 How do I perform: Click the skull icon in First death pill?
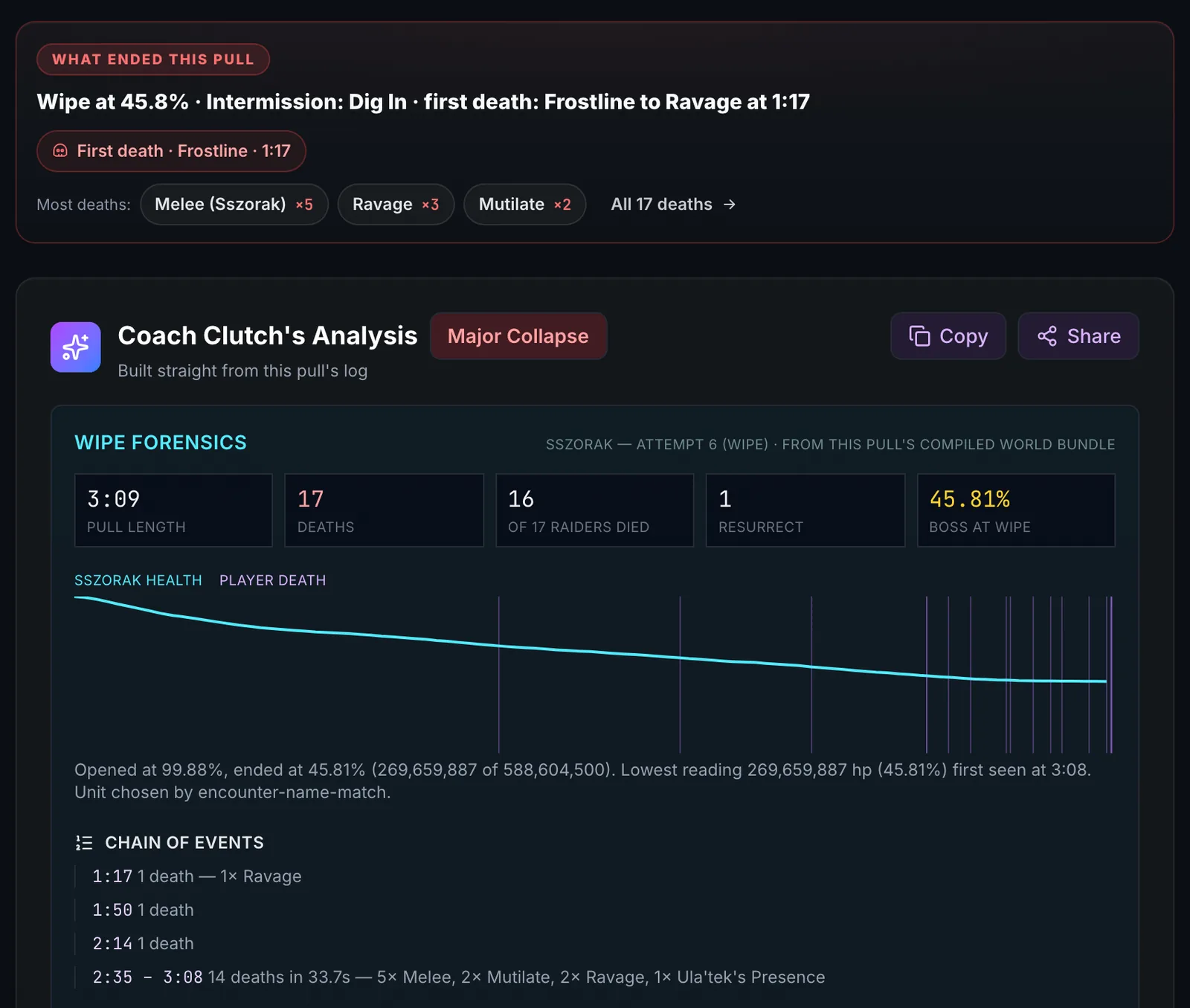pos(60,151)
